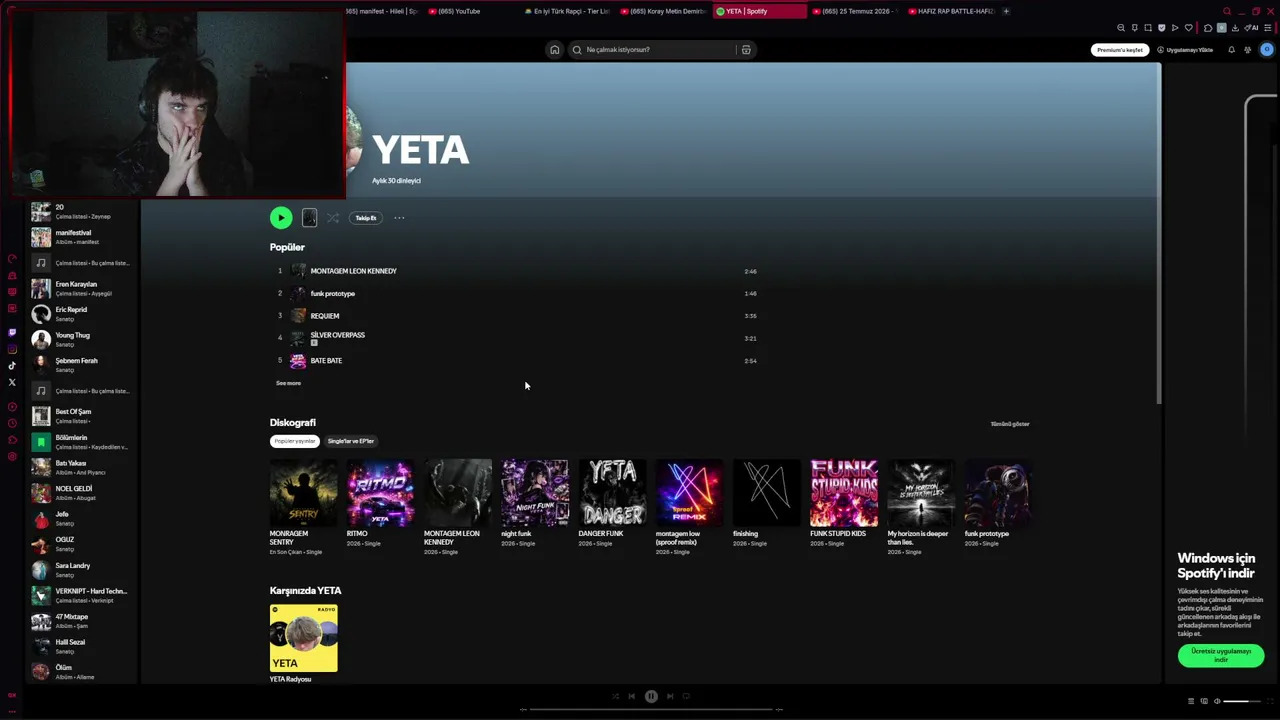This screenshot has height=720, width=1280.
Task: Click the Tümünü göster link in Diskografi
Action: [x=1010, y=424]
